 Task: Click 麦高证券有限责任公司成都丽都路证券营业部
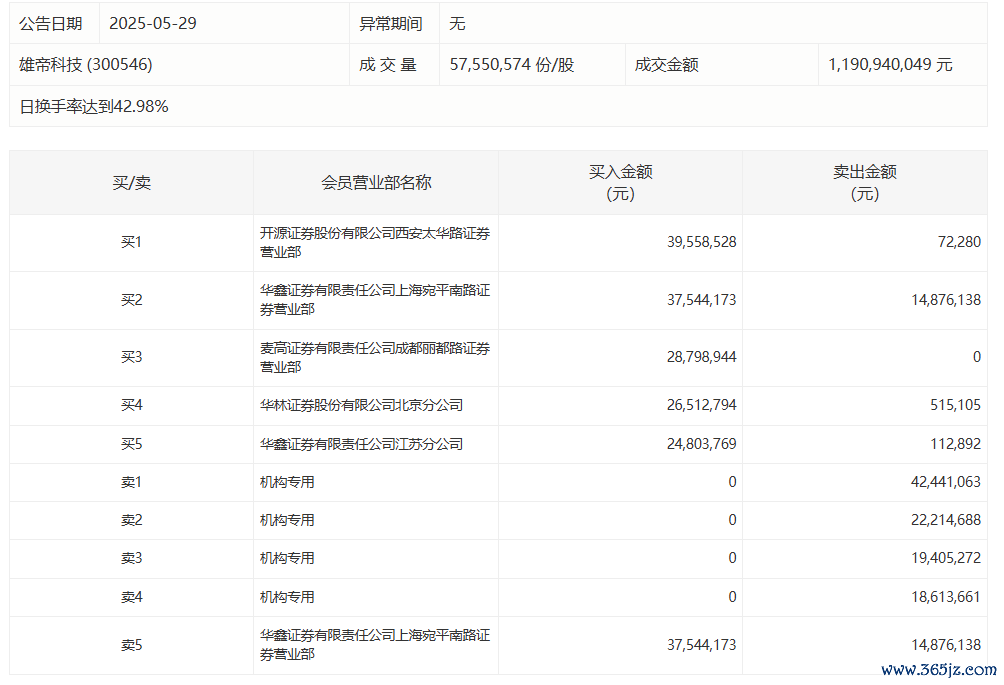point(375,357)
